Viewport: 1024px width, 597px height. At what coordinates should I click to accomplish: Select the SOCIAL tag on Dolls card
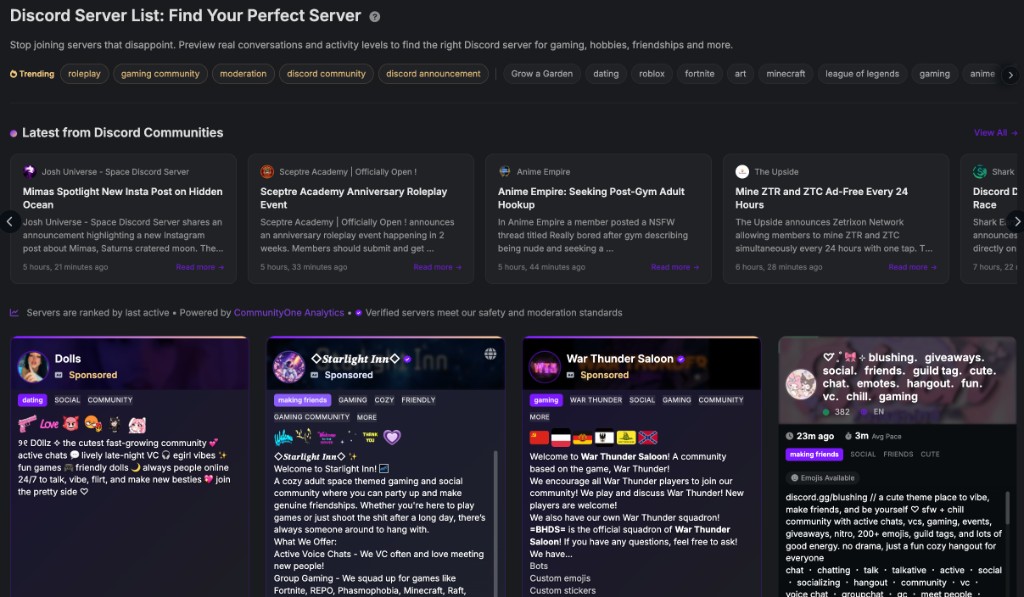point(67,400)
